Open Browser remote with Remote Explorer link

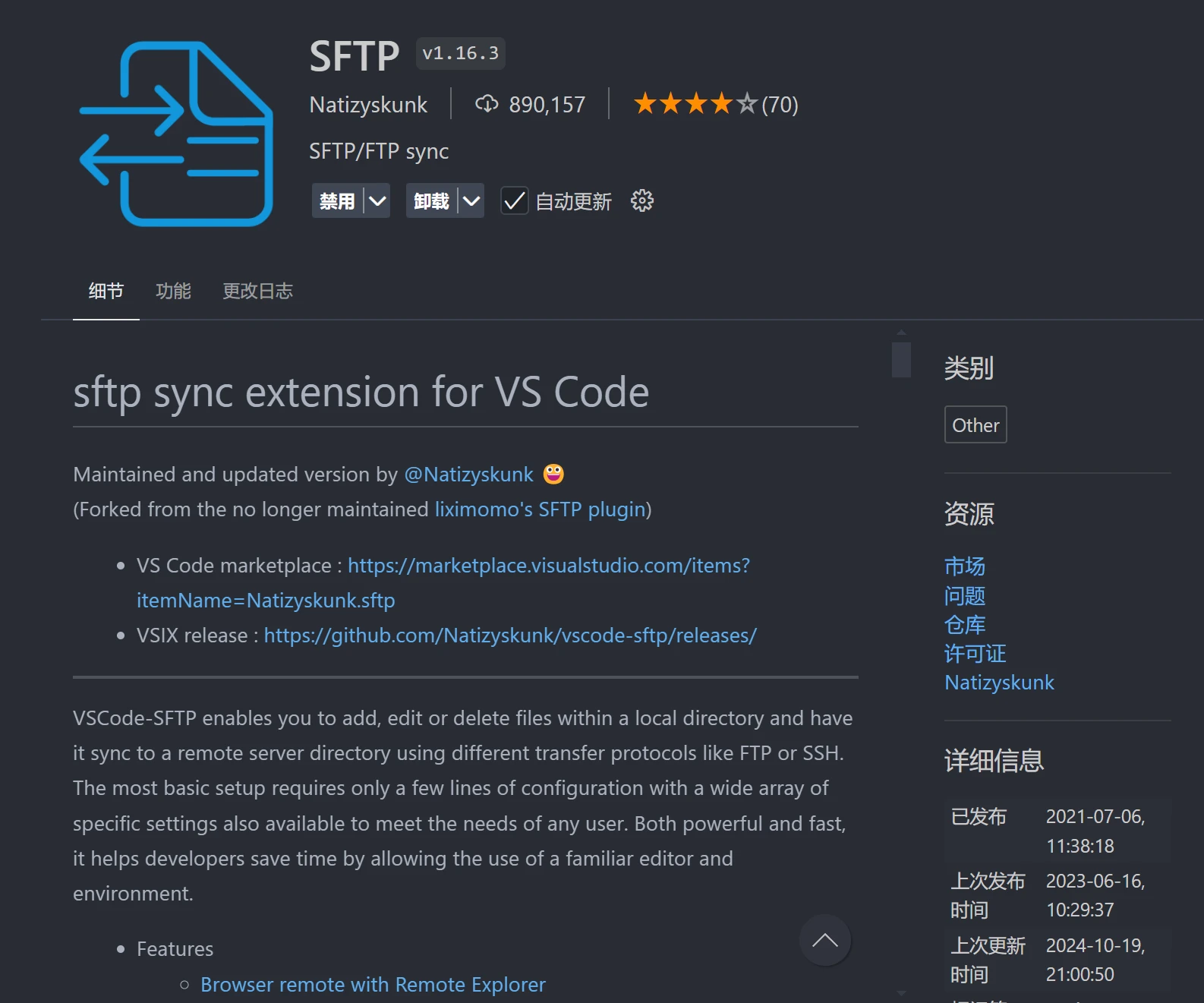[x=373, y=985]
